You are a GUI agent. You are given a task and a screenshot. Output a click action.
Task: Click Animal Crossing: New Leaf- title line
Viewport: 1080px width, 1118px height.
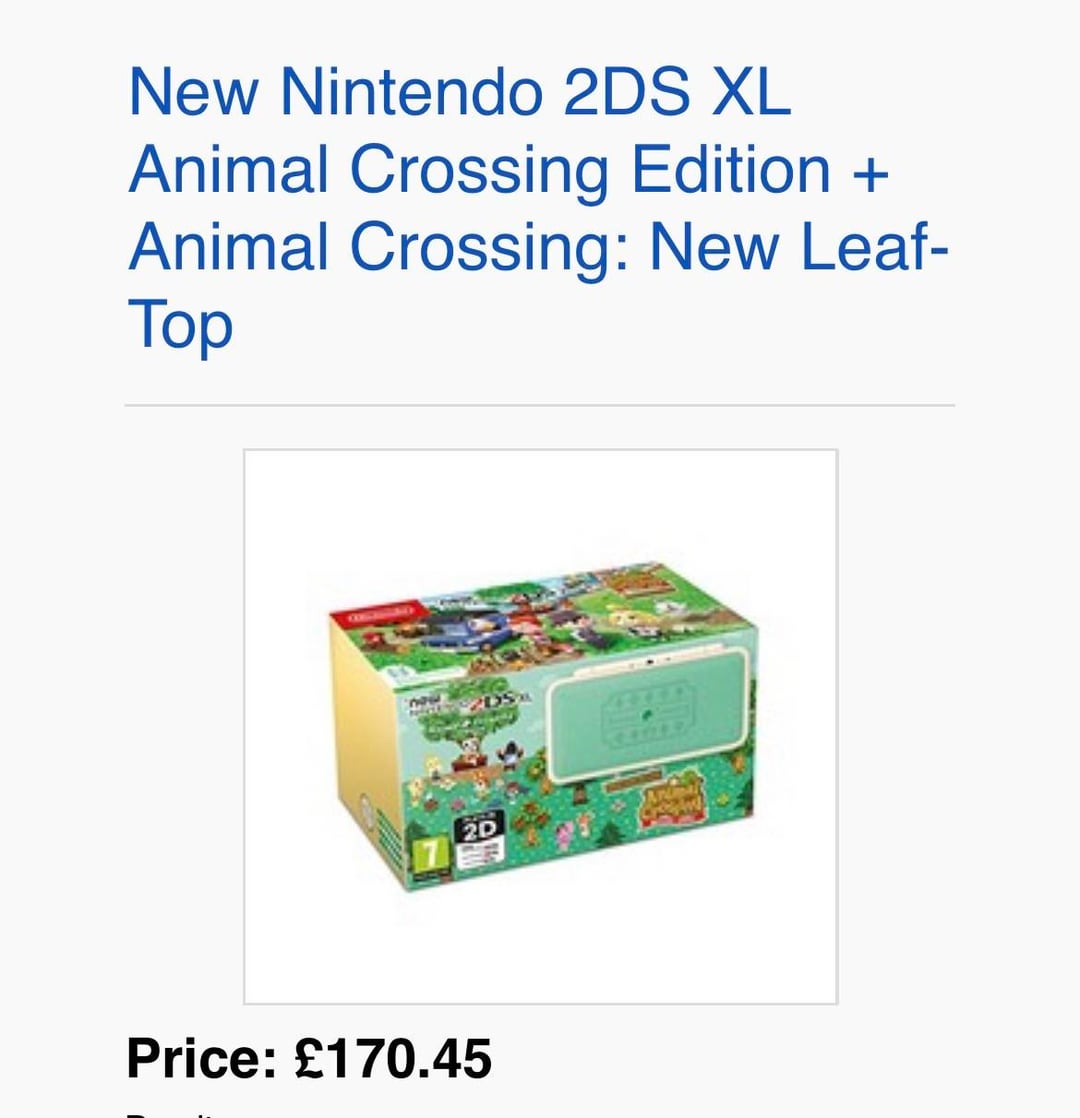click(x=538, y=247)
